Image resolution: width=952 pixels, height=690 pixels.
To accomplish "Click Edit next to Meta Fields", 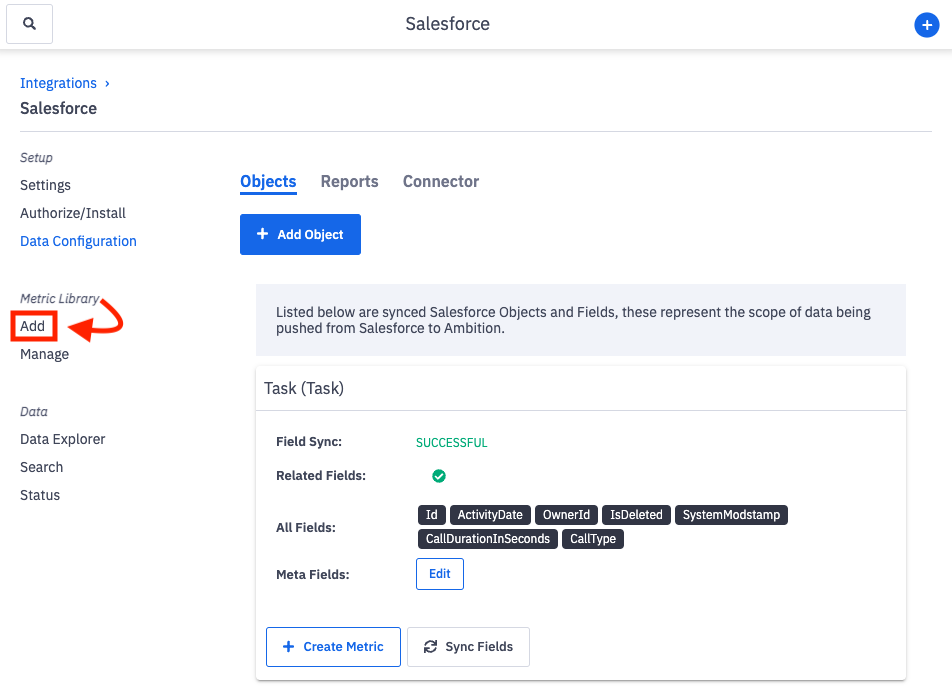I will [439, 574].
